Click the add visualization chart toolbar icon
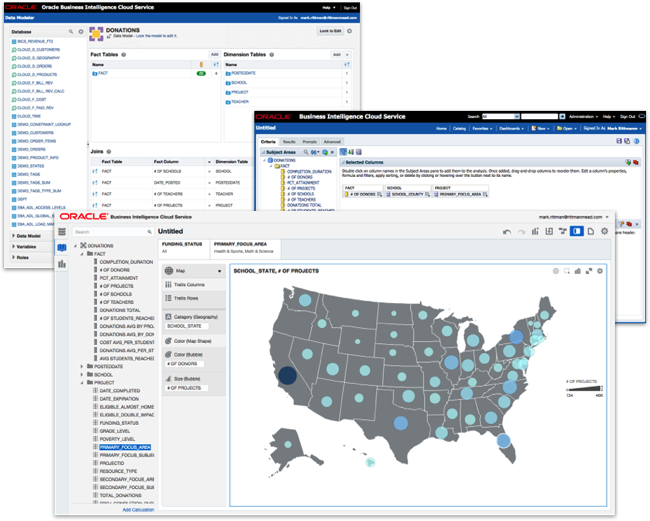 [535, 231]
